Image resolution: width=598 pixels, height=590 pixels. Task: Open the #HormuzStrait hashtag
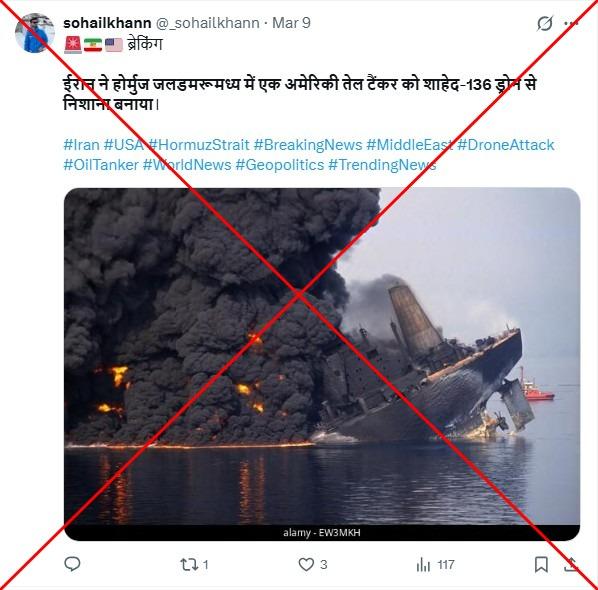[199, 145]
